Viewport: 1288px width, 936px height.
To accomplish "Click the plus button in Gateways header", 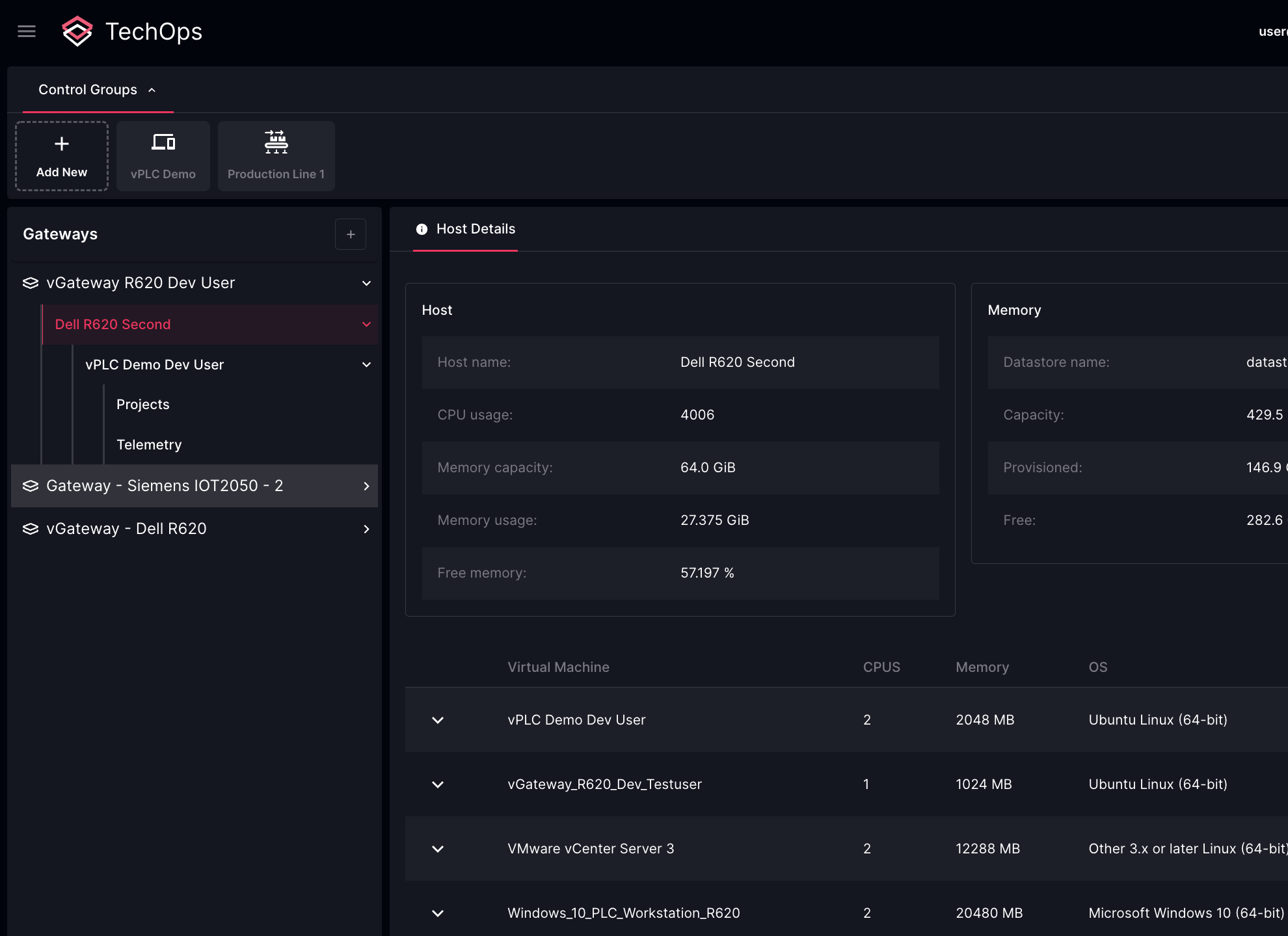I will (351, 234).
